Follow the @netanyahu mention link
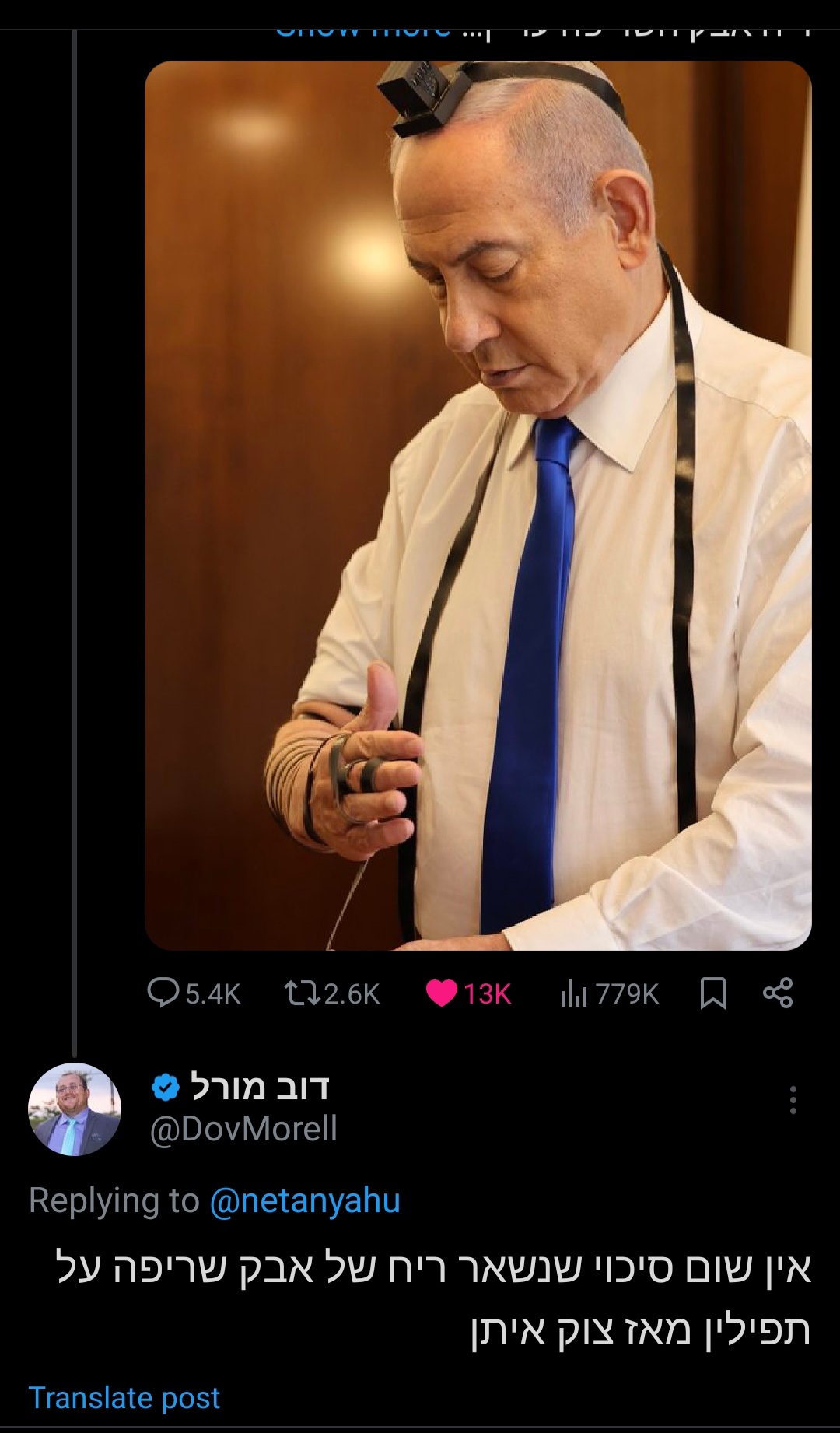The height and width of the screenshot is (1433, 840). [x=305, y=1200]
